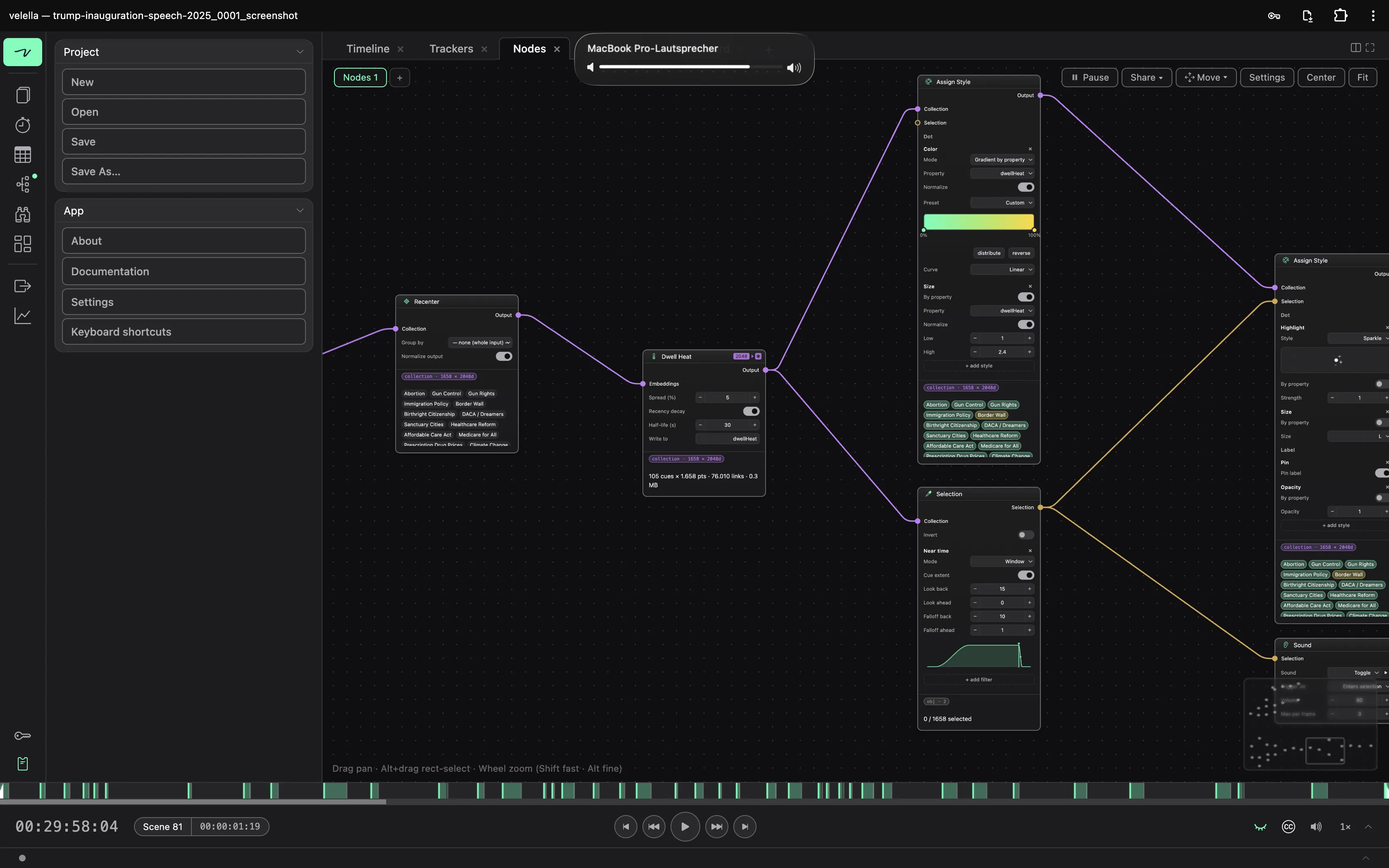
Task: Click the Save As... button
Action: (184, 171)
